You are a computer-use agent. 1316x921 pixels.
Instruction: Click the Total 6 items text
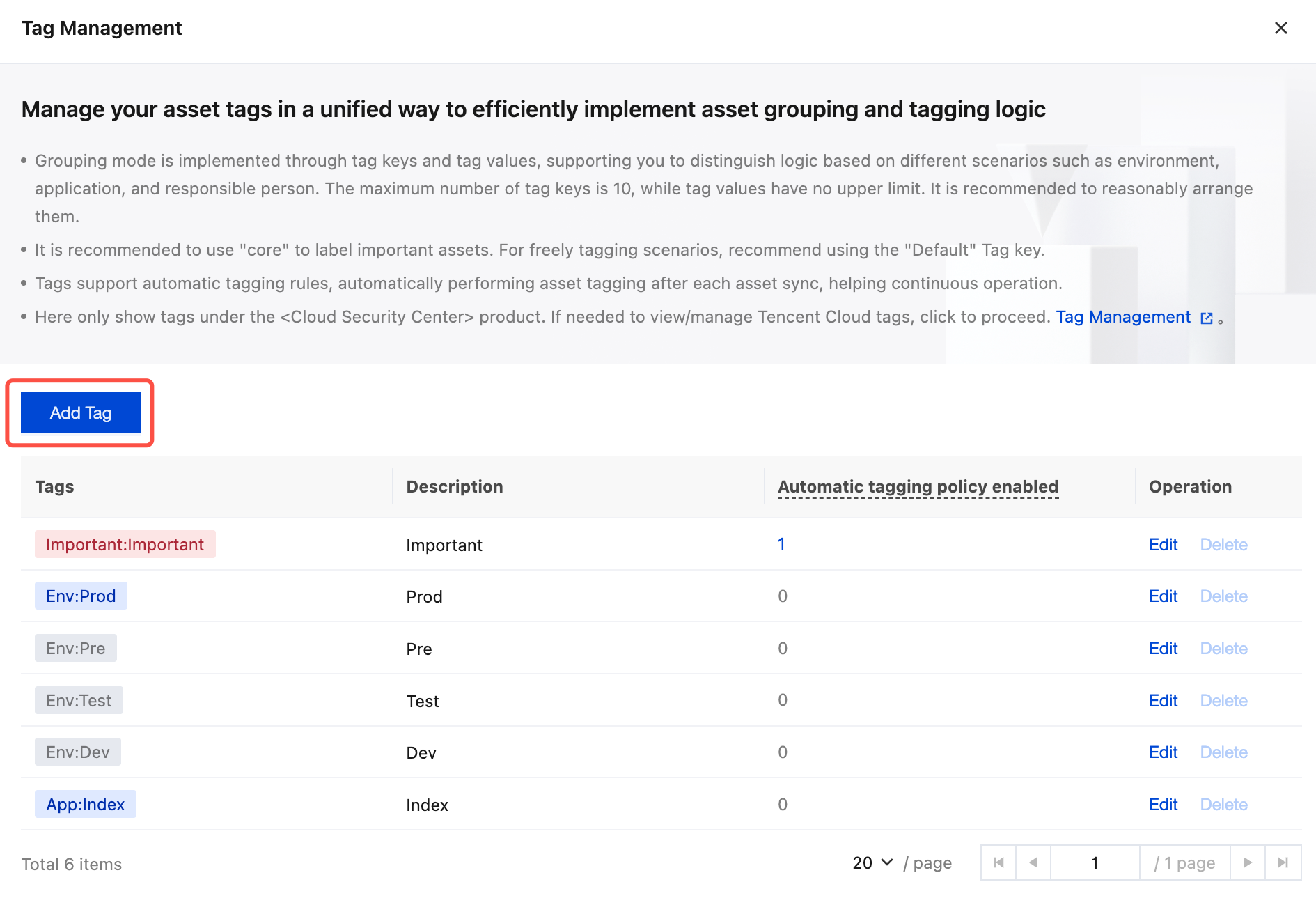pos(72,865)
